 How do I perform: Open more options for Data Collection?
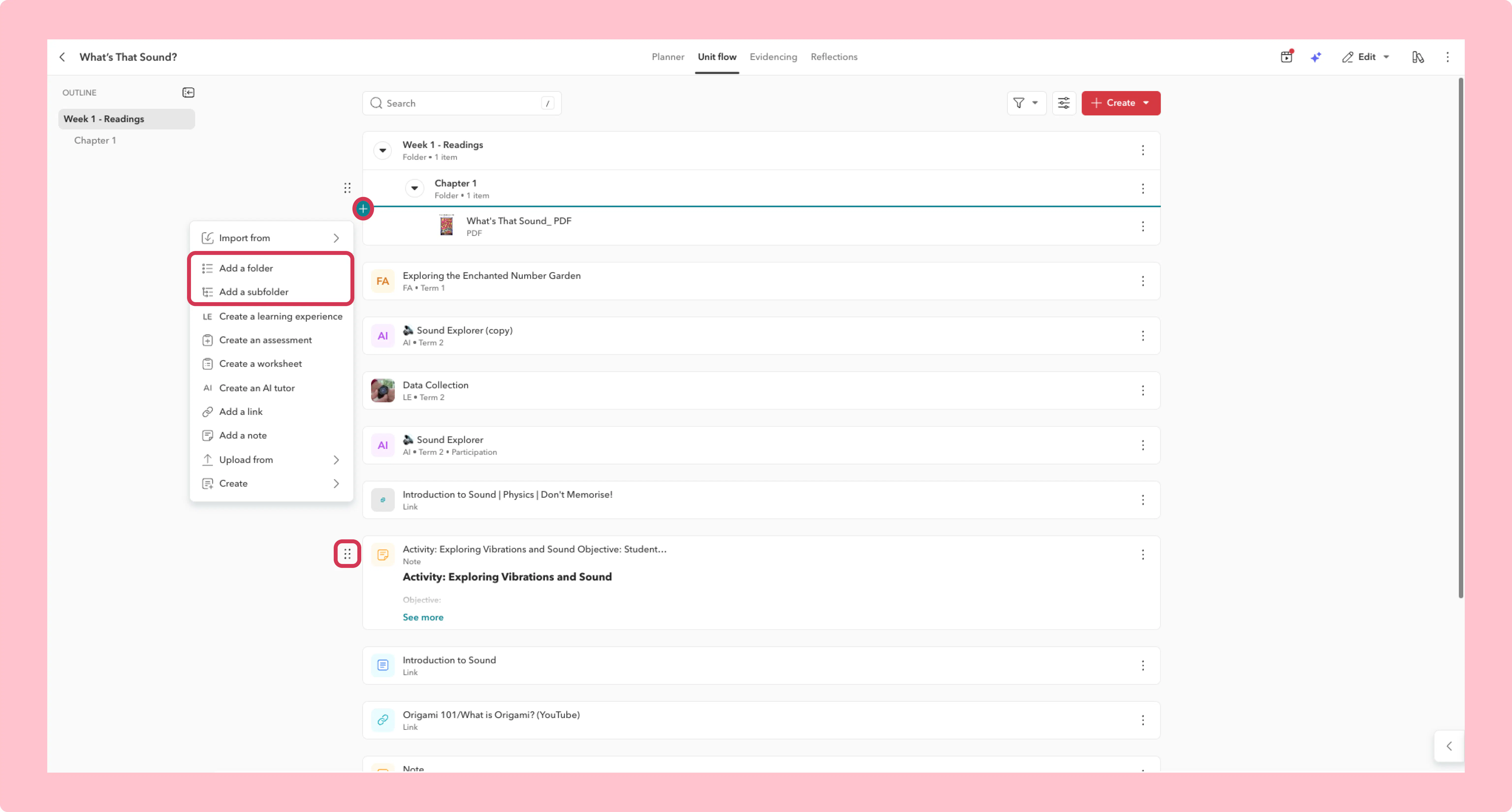tap(1143, 391)
